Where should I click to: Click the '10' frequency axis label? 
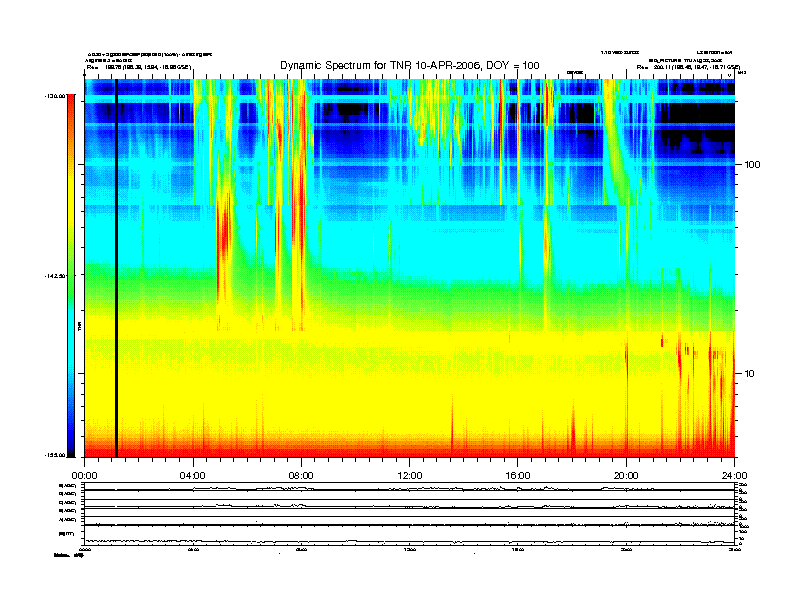(x=750, y=374)
